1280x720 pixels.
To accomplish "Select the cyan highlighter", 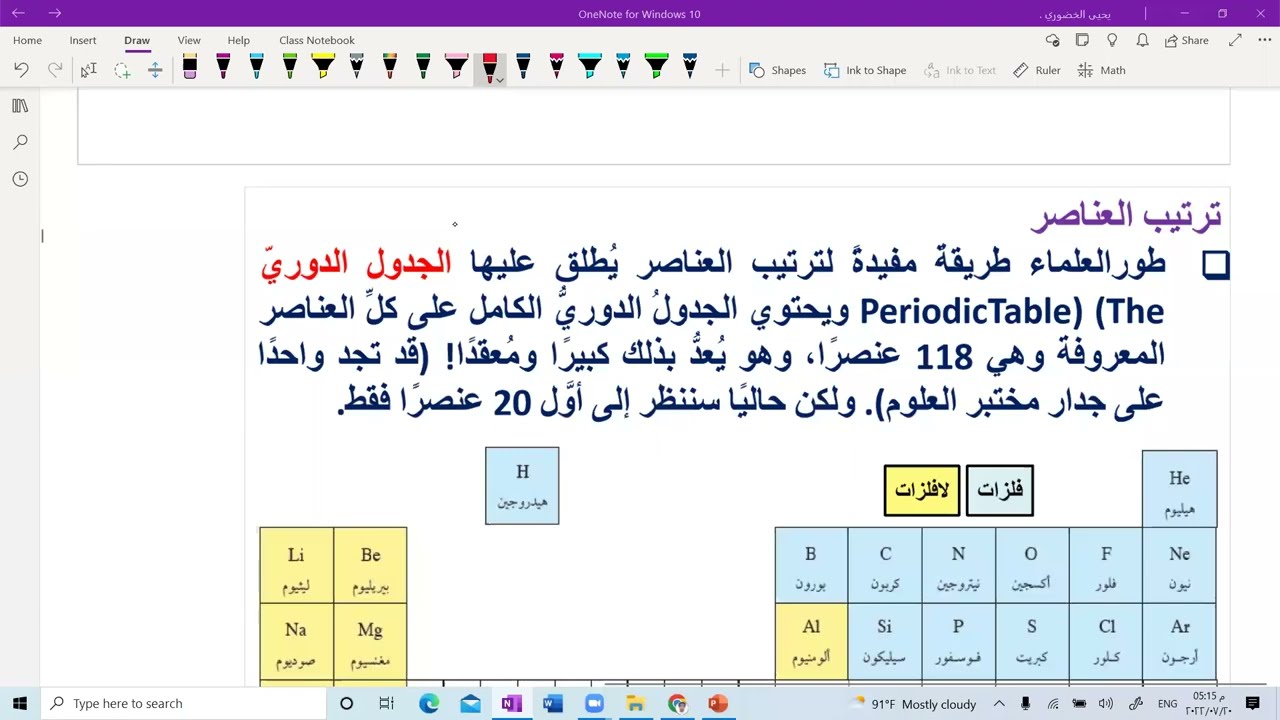I will point(590,68).
